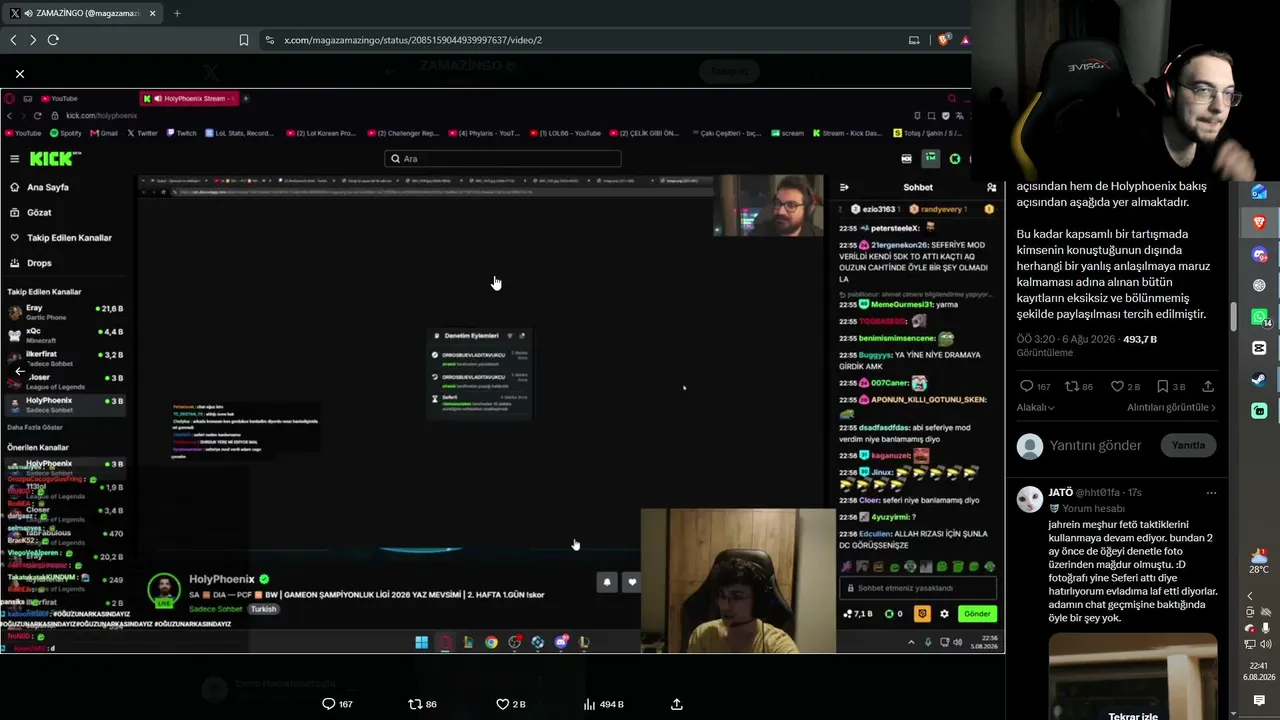Image resolution: width=1280 pixels, height=720 pixels.
Task: Select the HolyPhoenix Stream tab in recorded browser
Action: [188, 98]
